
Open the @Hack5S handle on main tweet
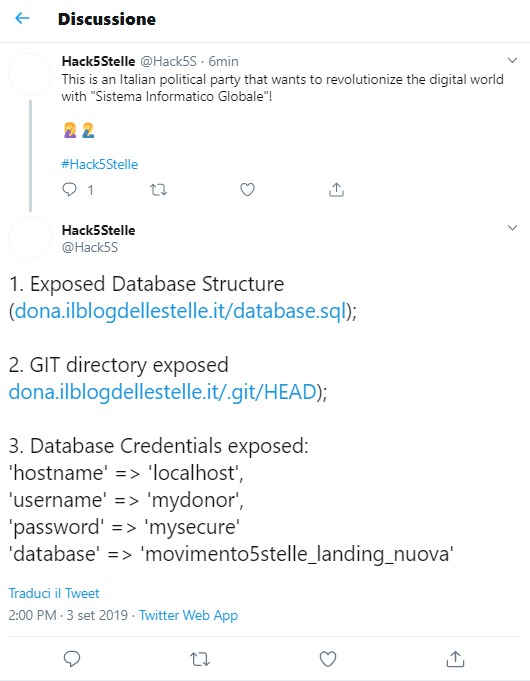click(90, 248)
